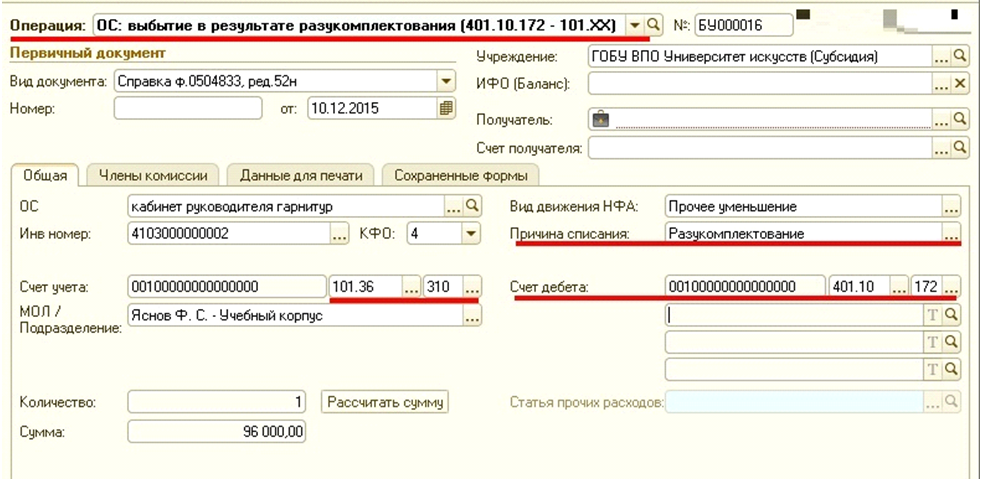Expand the Операция dropdown list
The image size is (983, 480).
click(634, 23)
